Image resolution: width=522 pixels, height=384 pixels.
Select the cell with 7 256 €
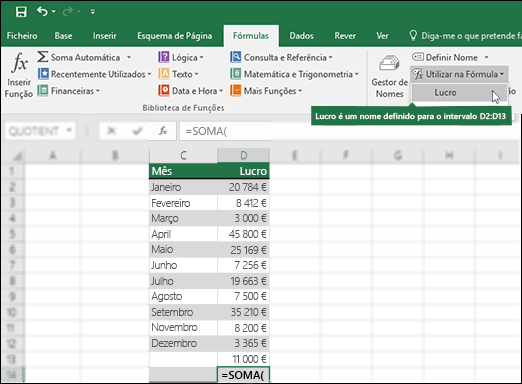(243, 265)
